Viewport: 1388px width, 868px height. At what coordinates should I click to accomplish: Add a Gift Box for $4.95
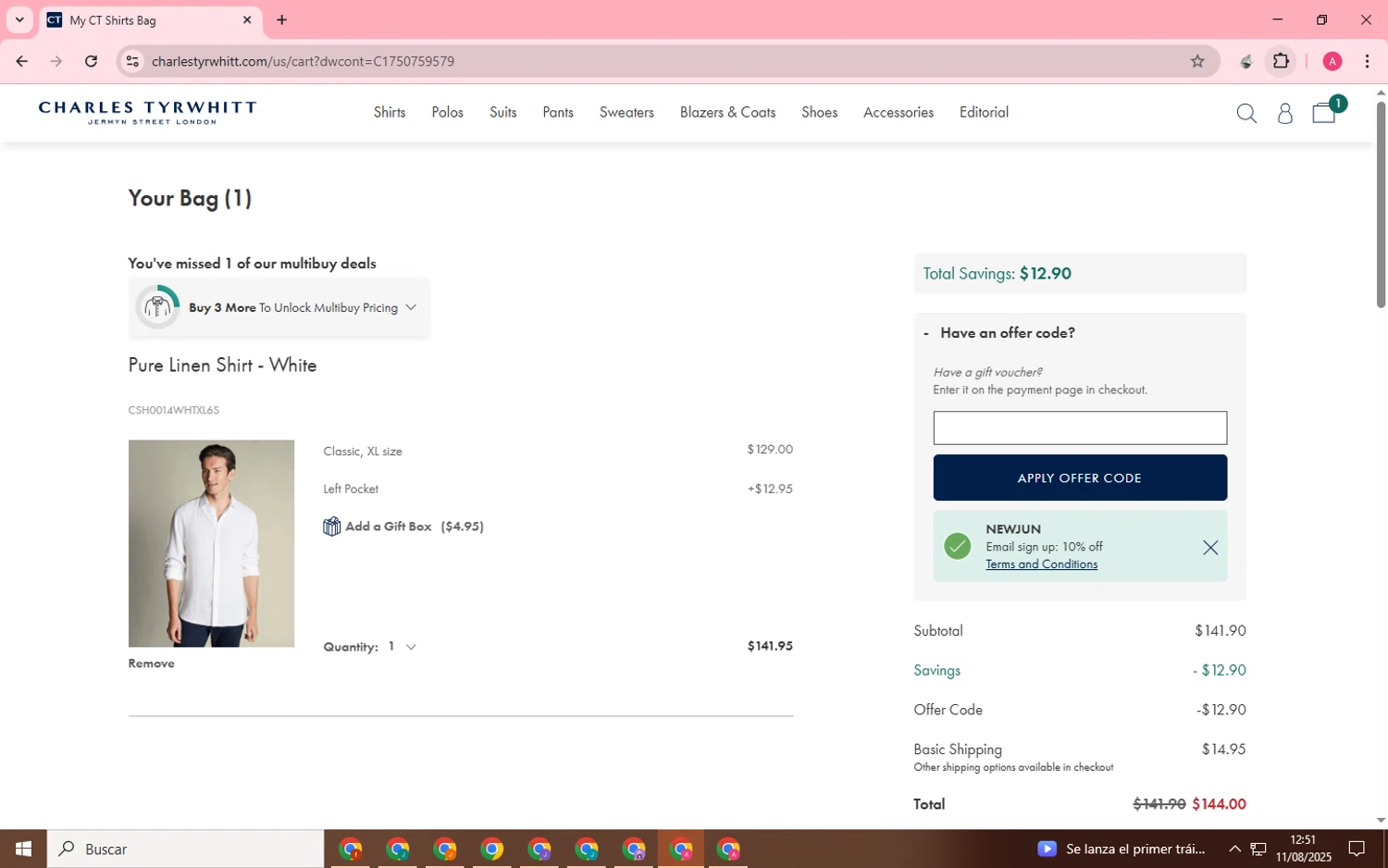tap(403, 527)
